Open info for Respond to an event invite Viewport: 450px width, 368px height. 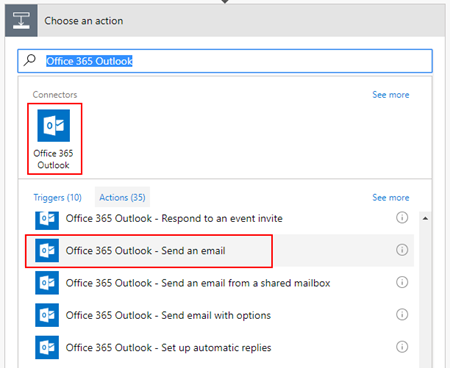402,218
